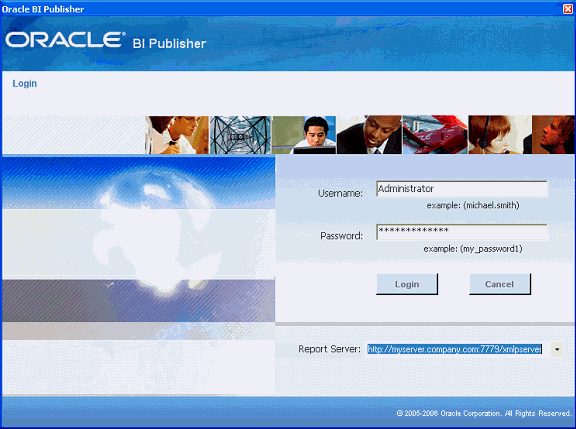The width and height of the screenshot is (576, 429).
Task: Click the Oracle BI Publisher title bar text
Action: (43, 9)
